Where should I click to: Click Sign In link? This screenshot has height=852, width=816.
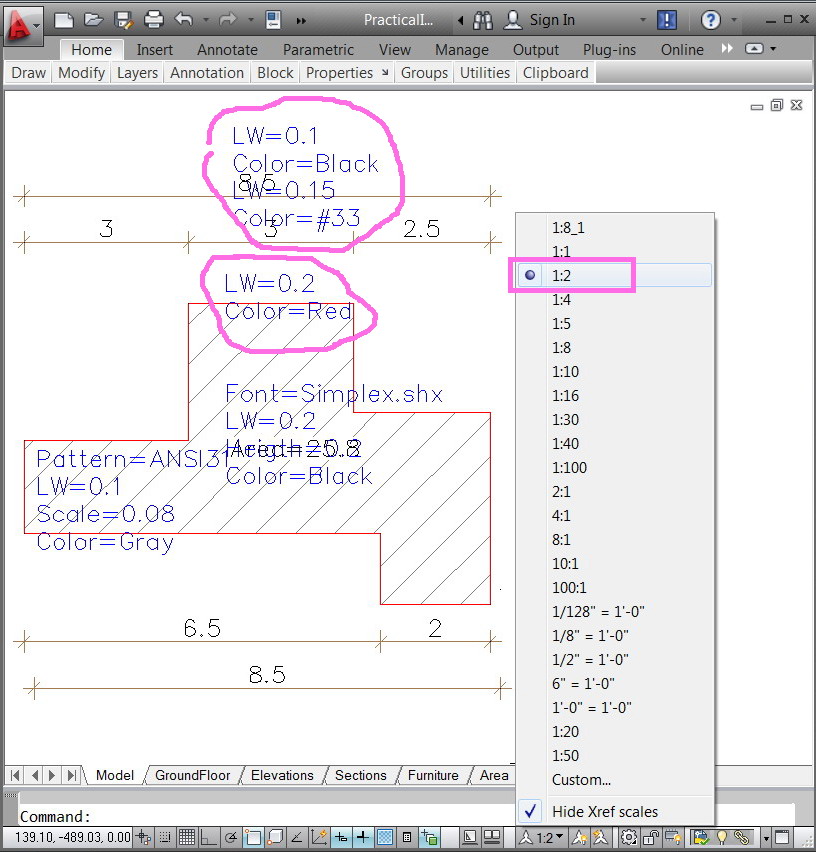[x=552, y=20]
